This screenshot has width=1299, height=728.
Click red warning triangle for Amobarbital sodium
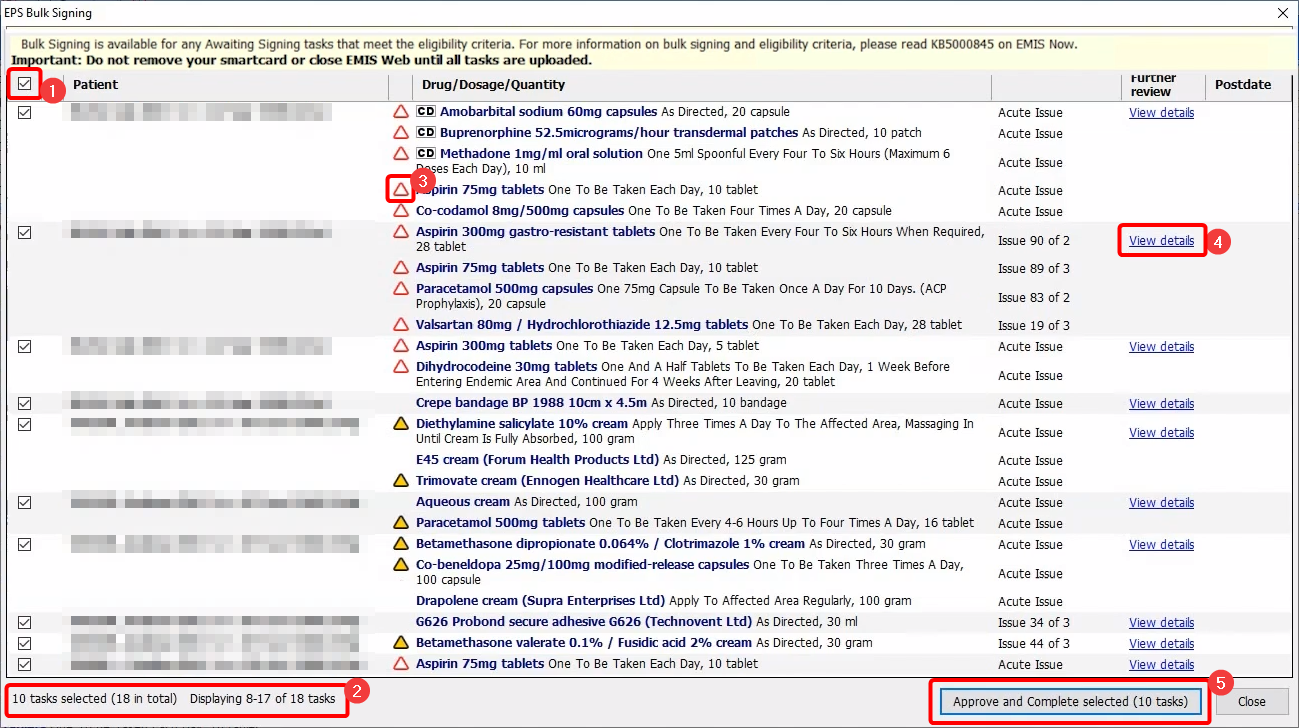coord(401,112)
